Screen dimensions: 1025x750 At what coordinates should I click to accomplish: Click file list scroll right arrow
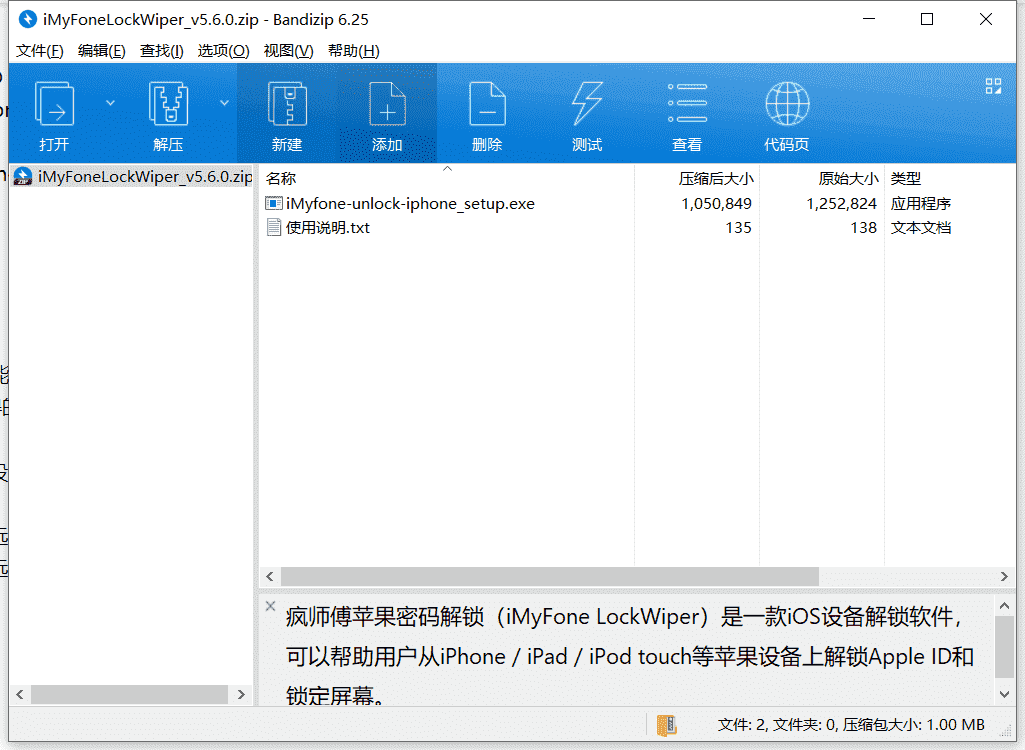[1005, 576]
